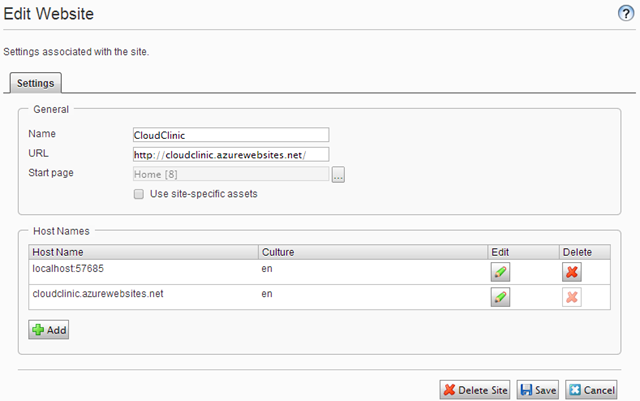Browse for start page with ellipsis button

pos(338,175)
